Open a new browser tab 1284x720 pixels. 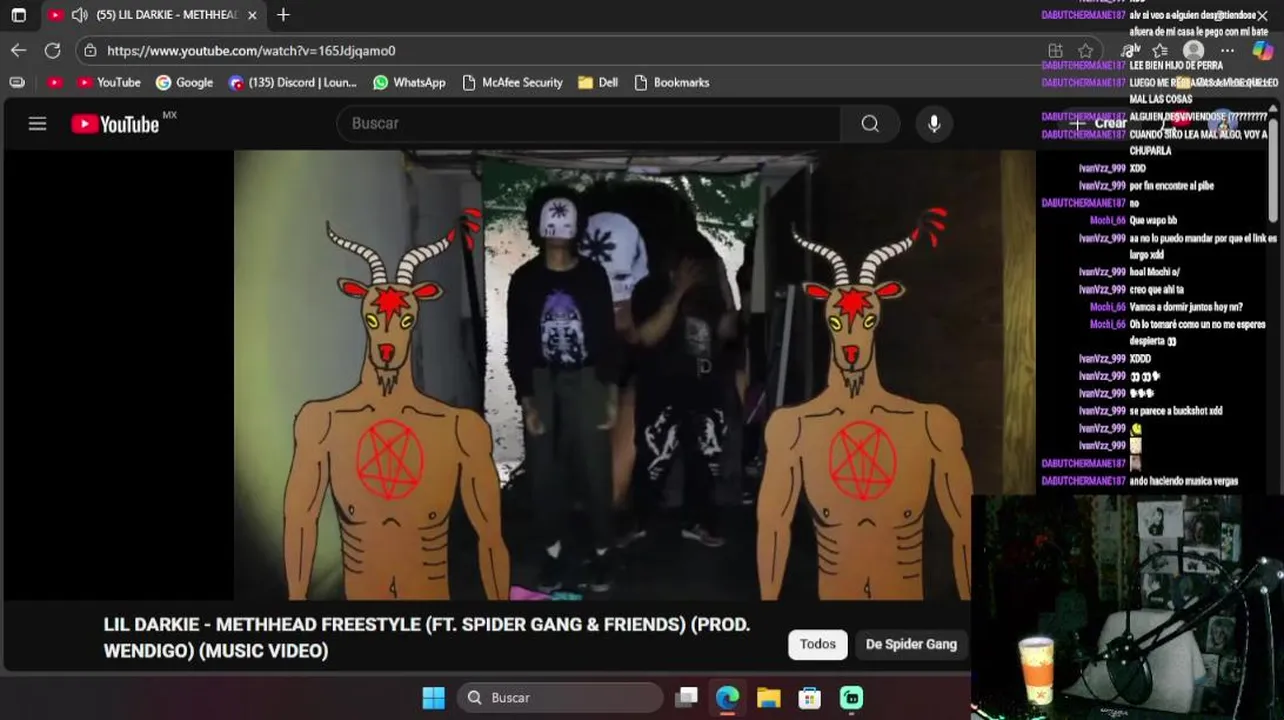click(283, 15)
